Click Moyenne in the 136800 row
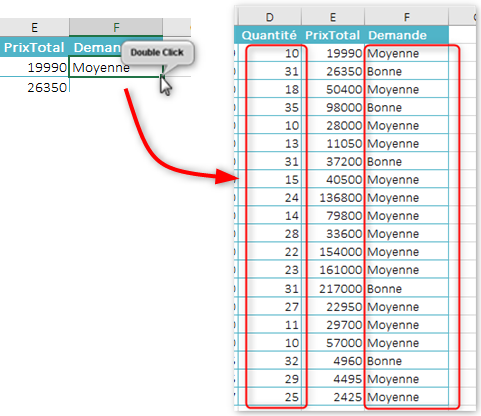Viewport: 481px width, 416px height. tap(406, 197)
